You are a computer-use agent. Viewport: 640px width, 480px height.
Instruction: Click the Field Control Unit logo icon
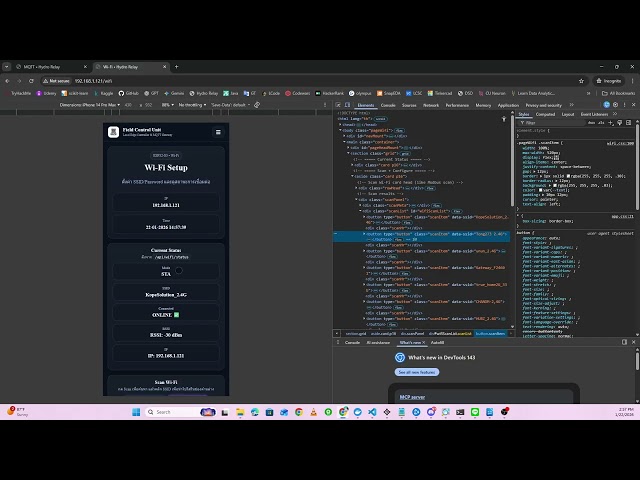114,132
